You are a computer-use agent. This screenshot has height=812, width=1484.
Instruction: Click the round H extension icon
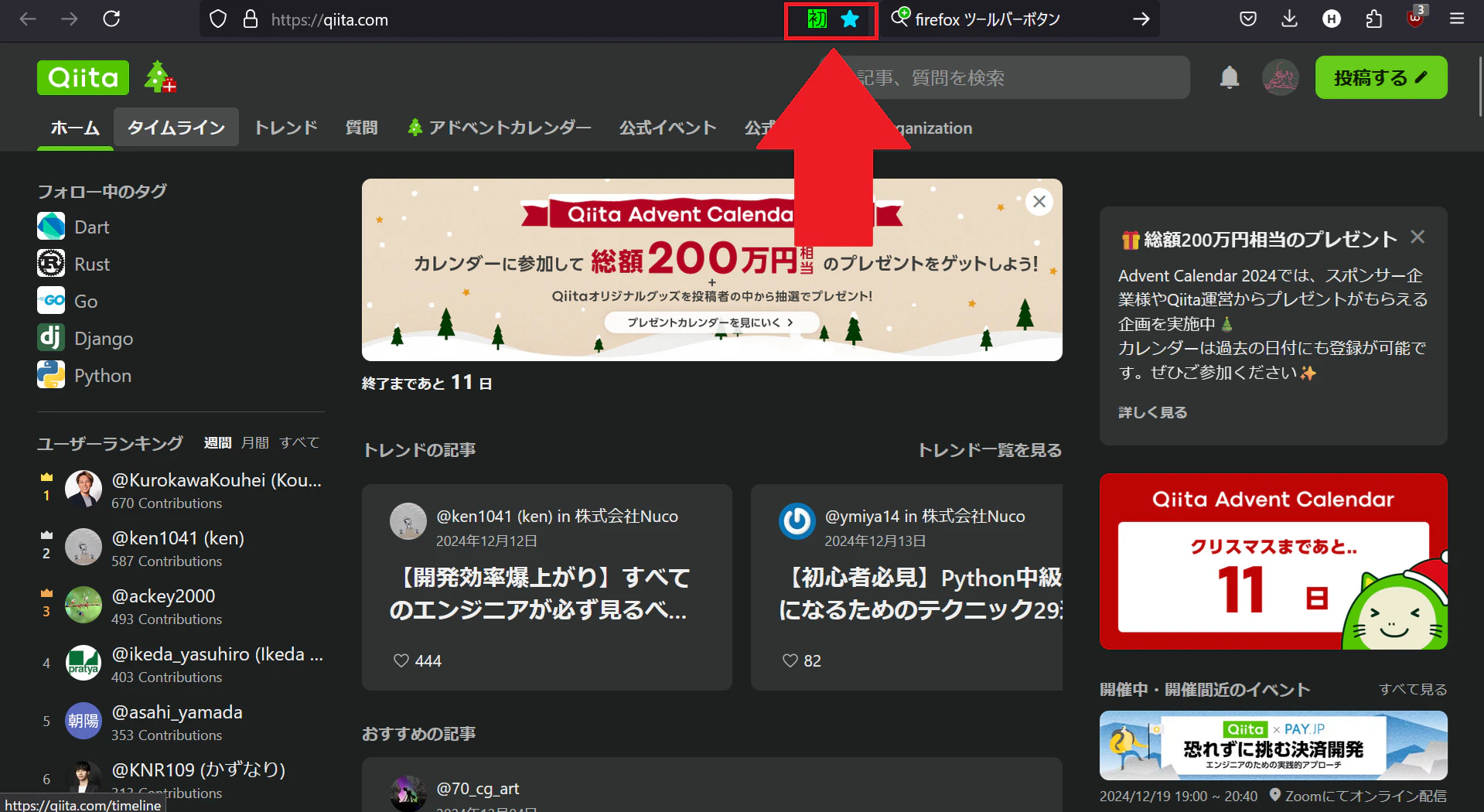click(1331, 19)
